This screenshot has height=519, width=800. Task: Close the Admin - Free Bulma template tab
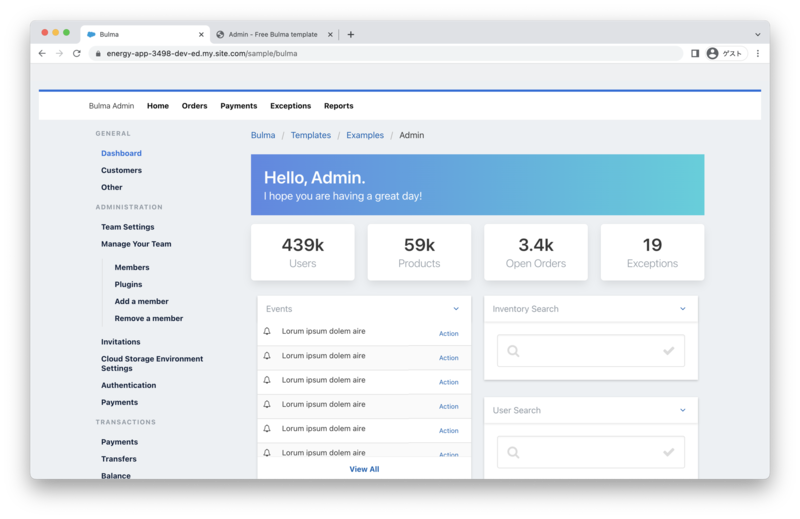(330, 34)
